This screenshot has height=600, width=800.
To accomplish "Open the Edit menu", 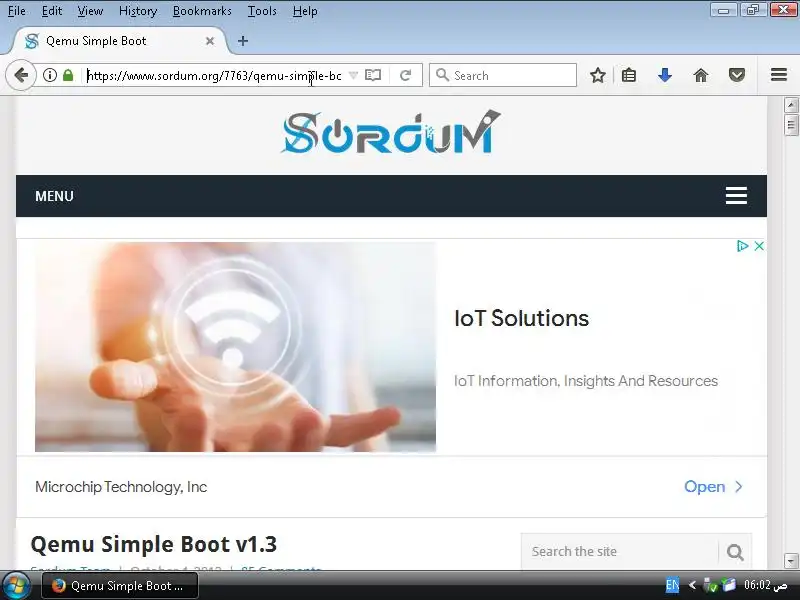I will (x=52, y=11).
